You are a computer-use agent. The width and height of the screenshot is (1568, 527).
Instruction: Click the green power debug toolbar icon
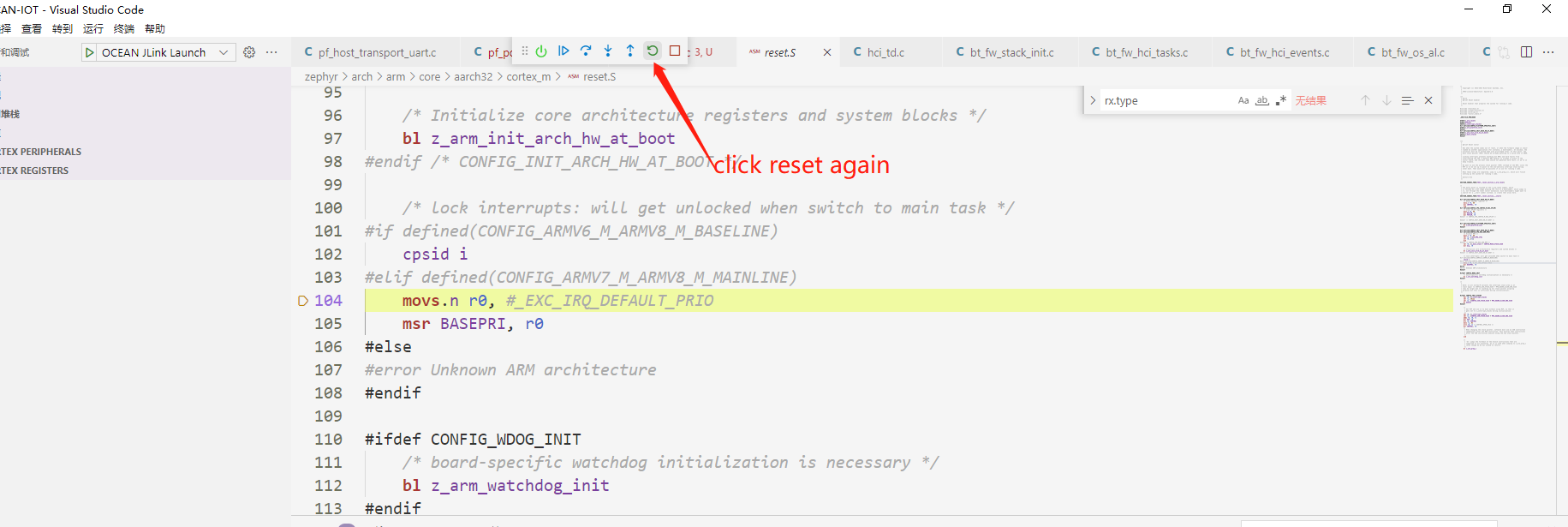[x=541, y=51]
